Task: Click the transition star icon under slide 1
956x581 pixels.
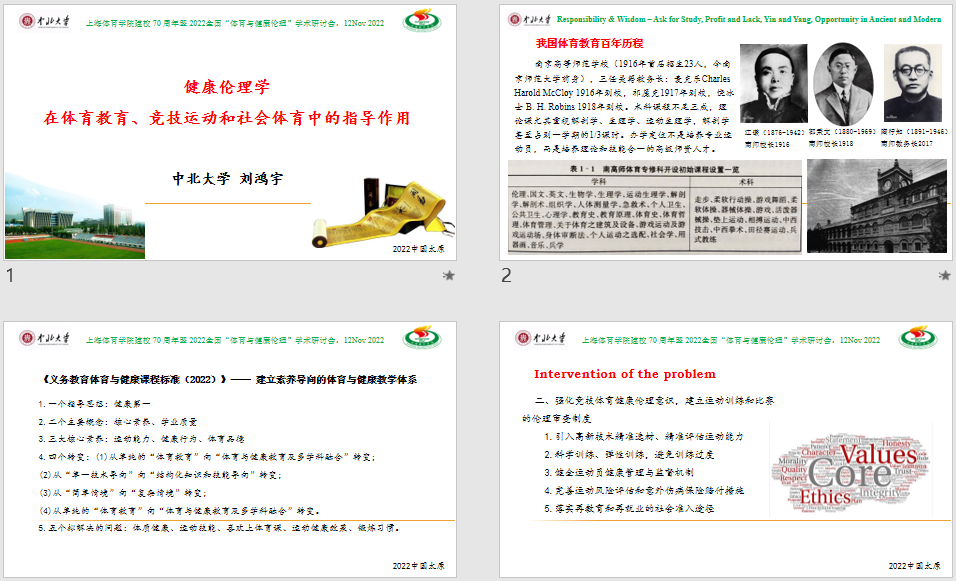Action: point(449,275)
